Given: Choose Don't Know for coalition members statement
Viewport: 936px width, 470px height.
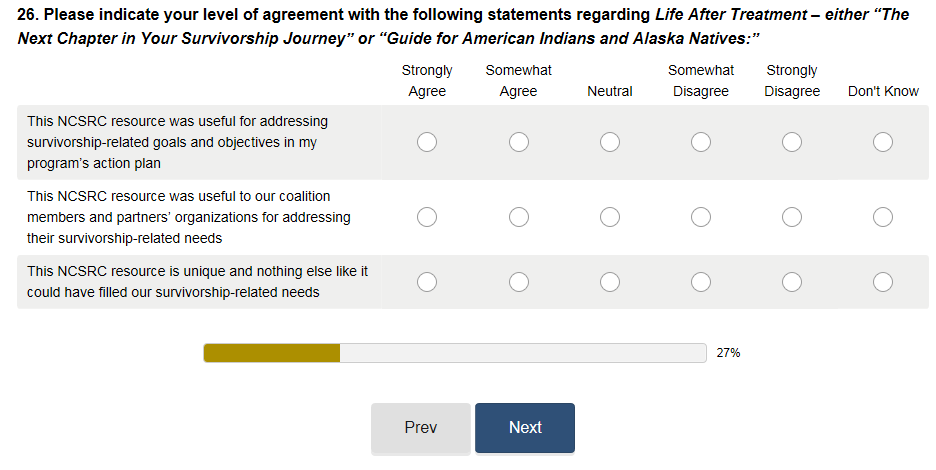Looking at the screenshot, I should [x=883, y=217].
